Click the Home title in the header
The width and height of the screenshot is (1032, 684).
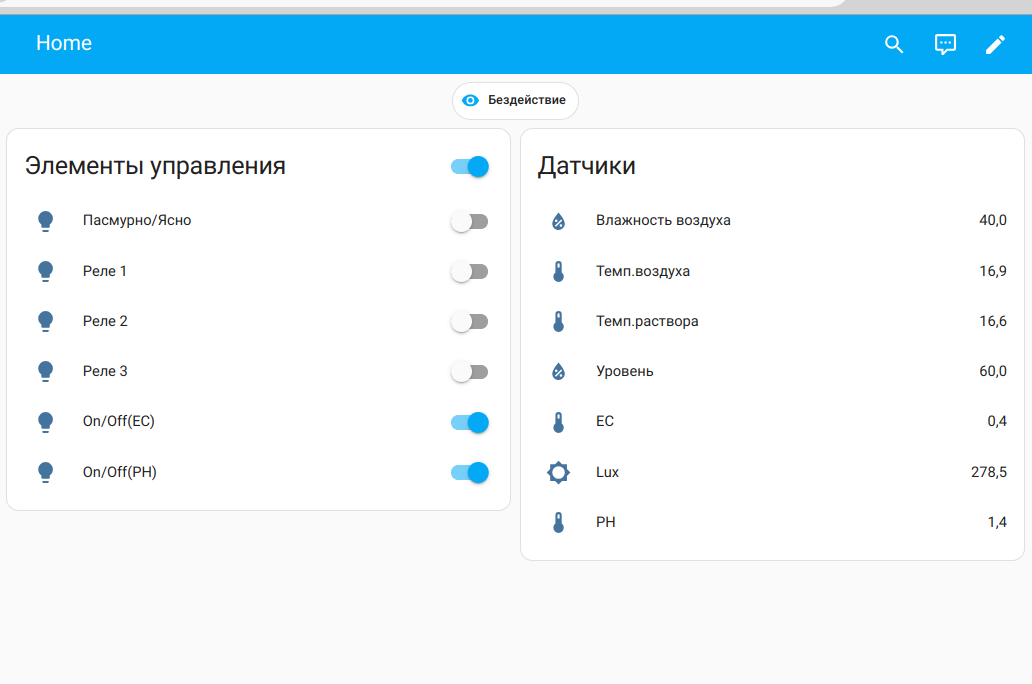63,44
